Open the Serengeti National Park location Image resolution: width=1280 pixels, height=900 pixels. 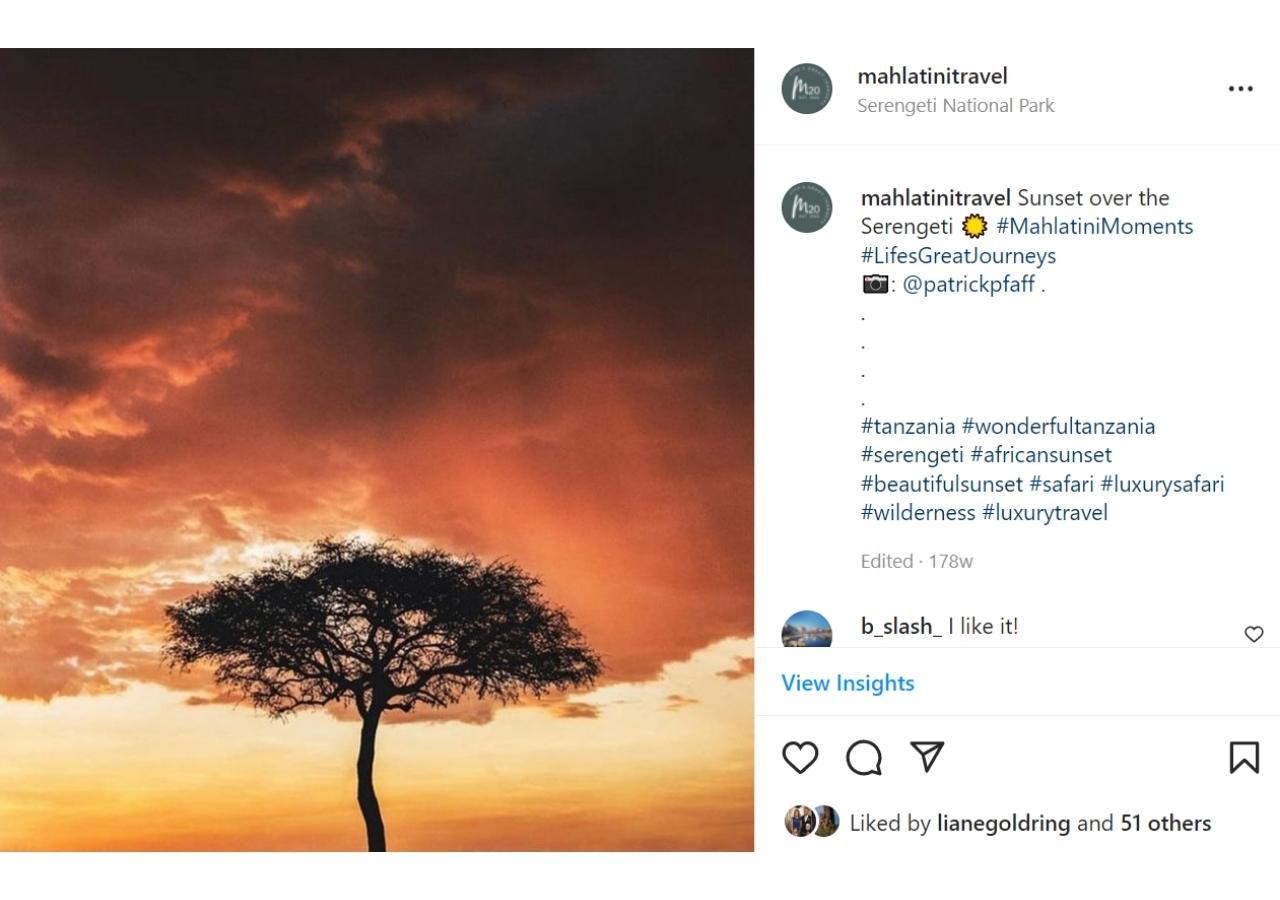pyautogui.click(x=955, y=105)
